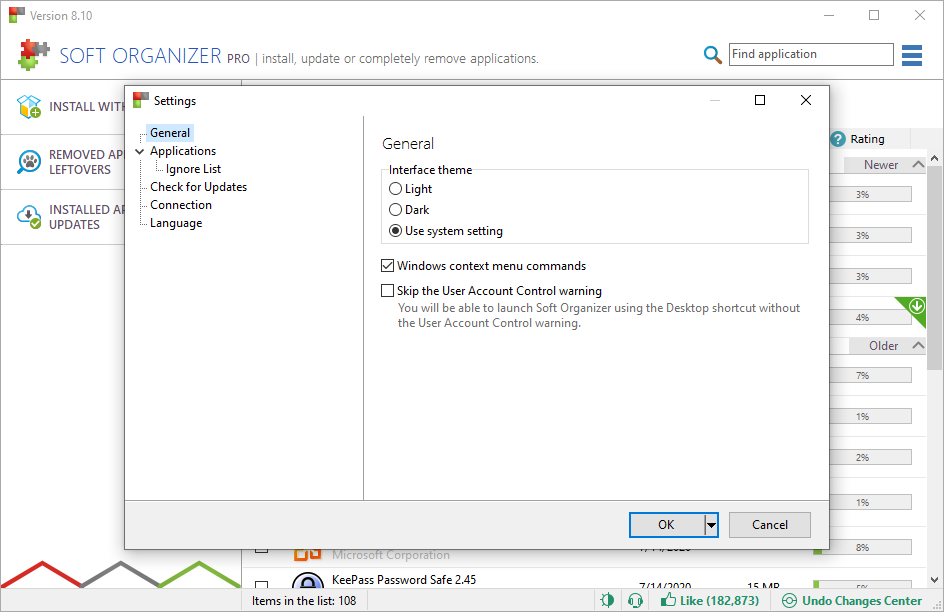Open the Connection settings page
The width and height of the screenshot is (944, 612).
[181, 205]
